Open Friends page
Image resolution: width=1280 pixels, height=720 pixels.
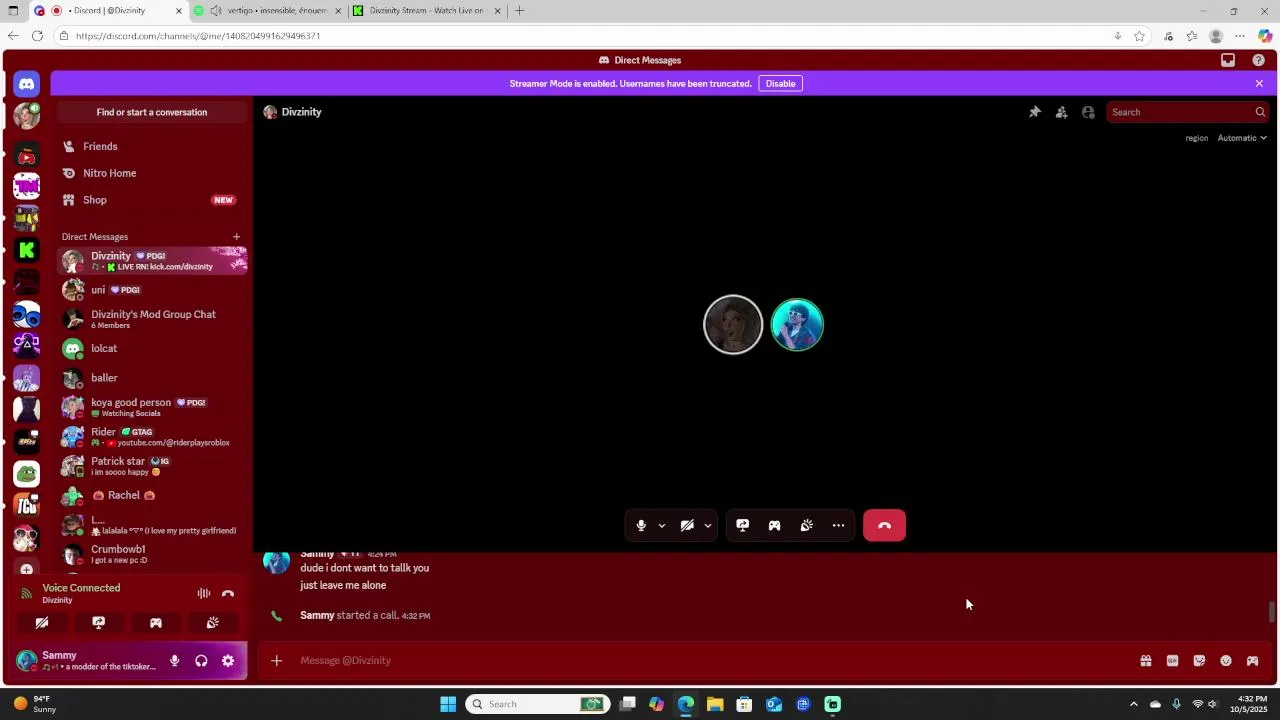coord(152,147)
